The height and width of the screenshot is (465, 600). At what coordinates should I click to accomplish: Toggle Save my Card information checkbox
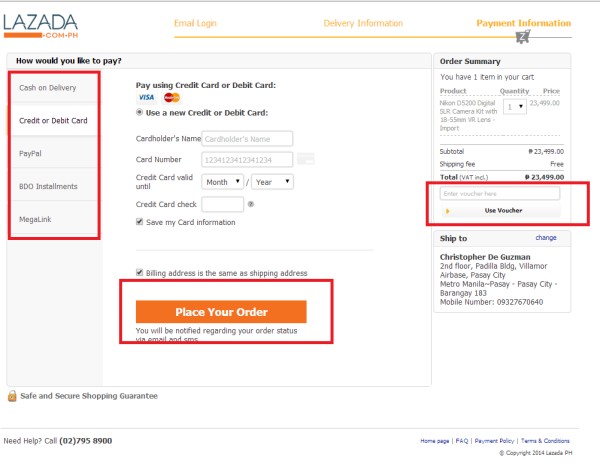pyautogui.click(x=140, y=222)
